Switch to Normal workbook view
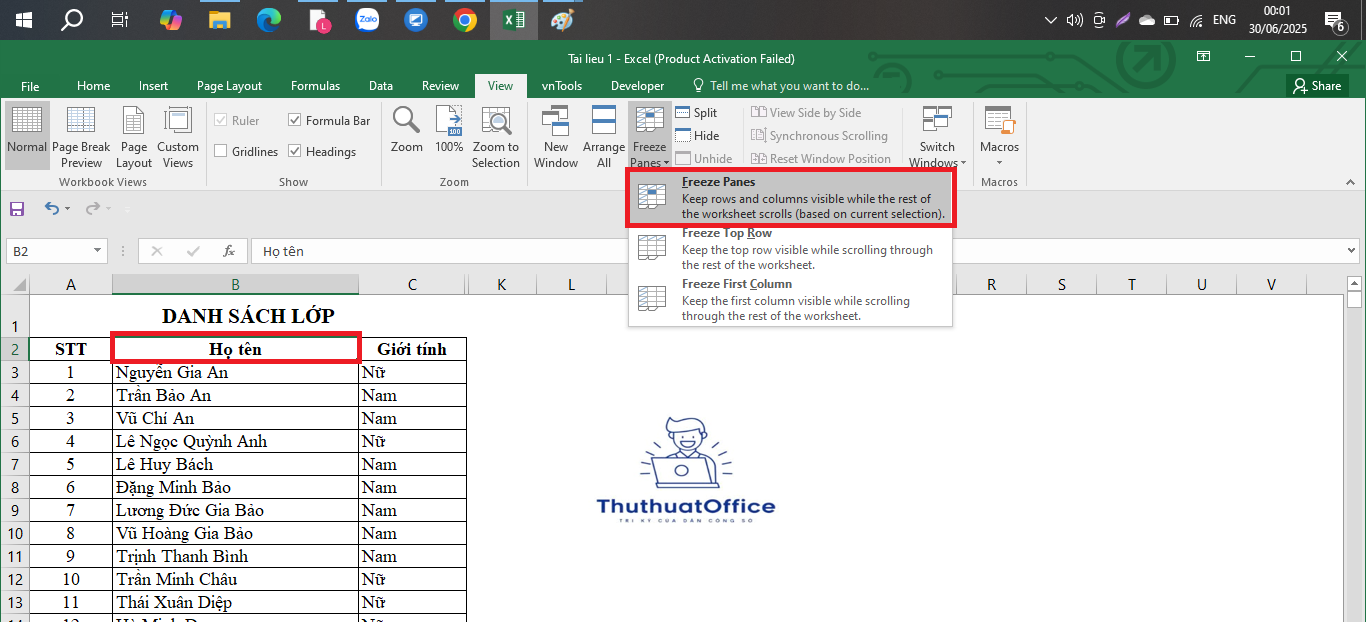This screenshot has width=1366, height=622. [x=27, y=135]
